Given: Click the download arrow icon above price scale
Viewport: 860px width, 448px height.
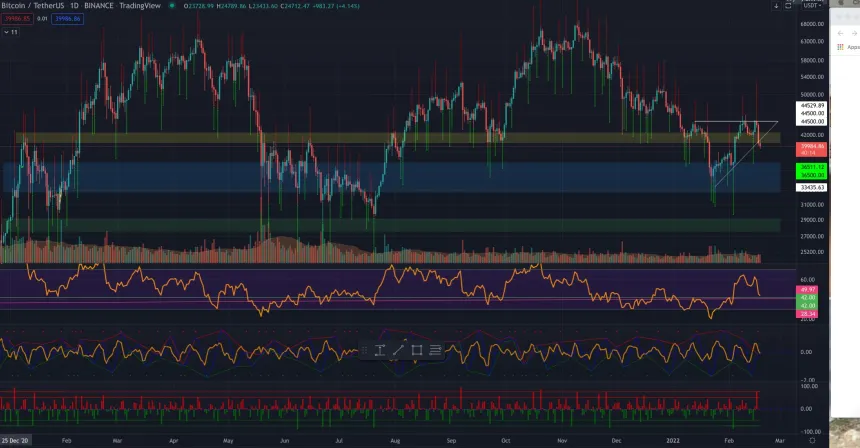Looking at the screenshot, I should tap(776, 6).
